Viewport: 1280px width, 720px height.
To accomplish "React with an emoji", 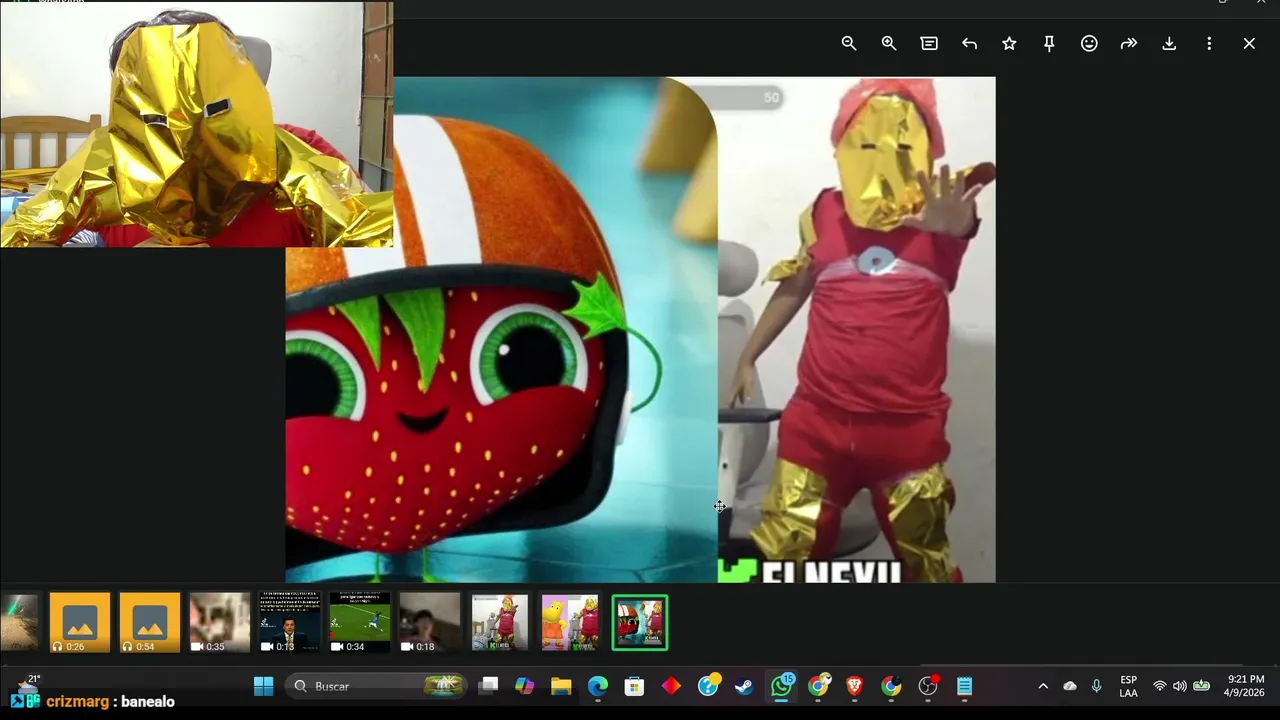I will 1089,44.
